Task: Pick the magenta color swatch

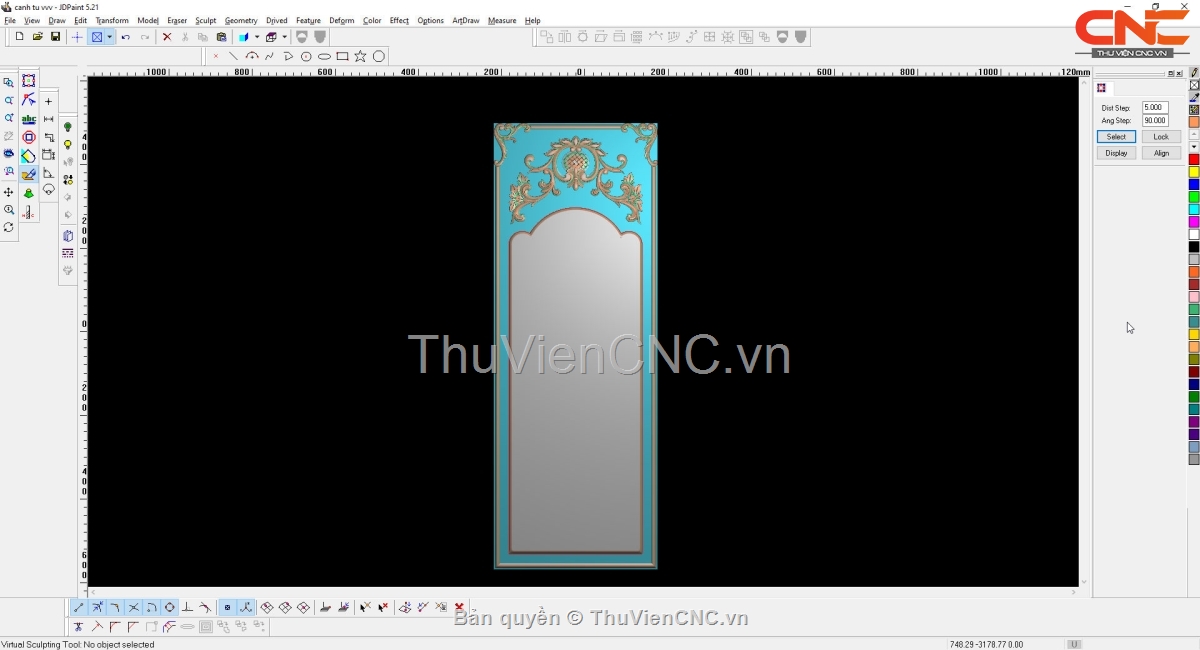Action: pos(1194,222)
